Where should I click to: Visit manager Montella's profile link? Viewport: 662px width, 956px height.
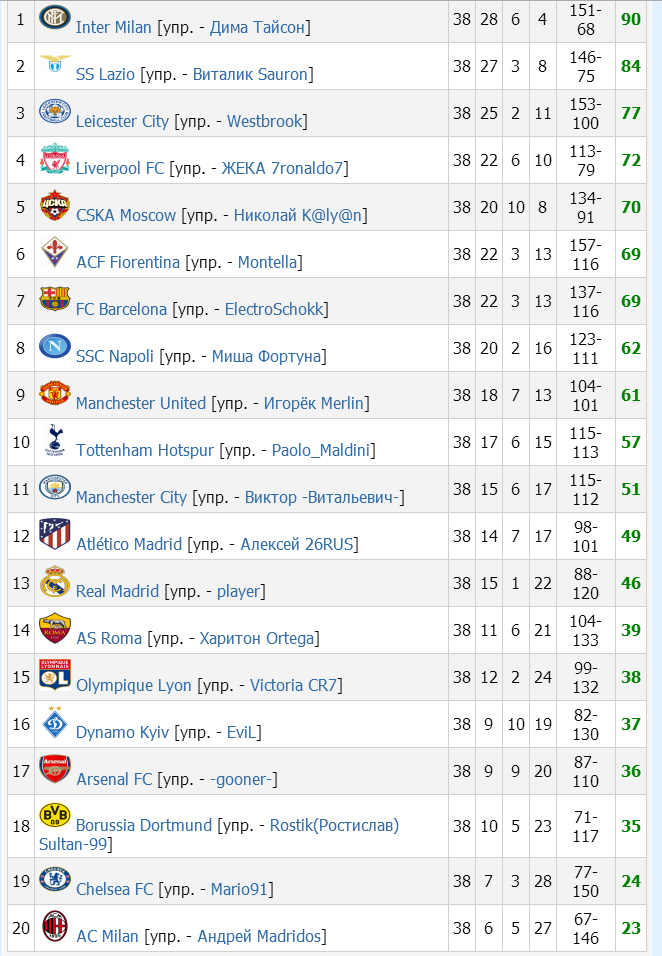point(268,263)
